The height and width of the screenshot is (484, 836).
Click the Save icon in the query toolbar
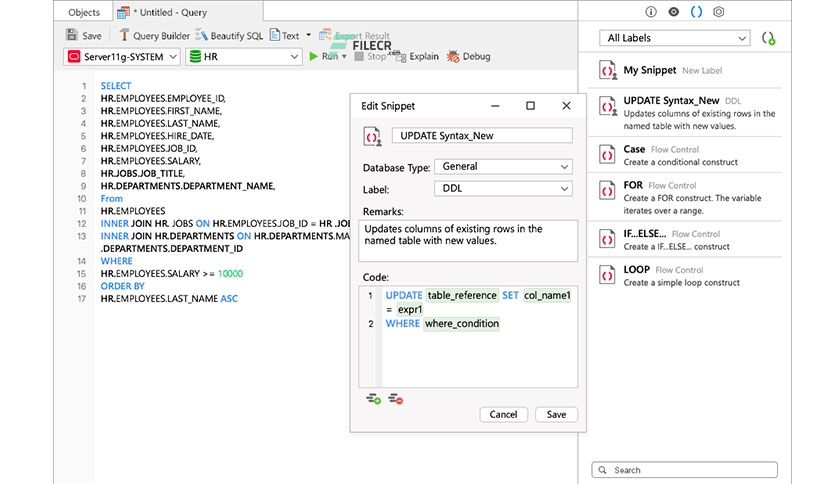(x=71, y=35)
